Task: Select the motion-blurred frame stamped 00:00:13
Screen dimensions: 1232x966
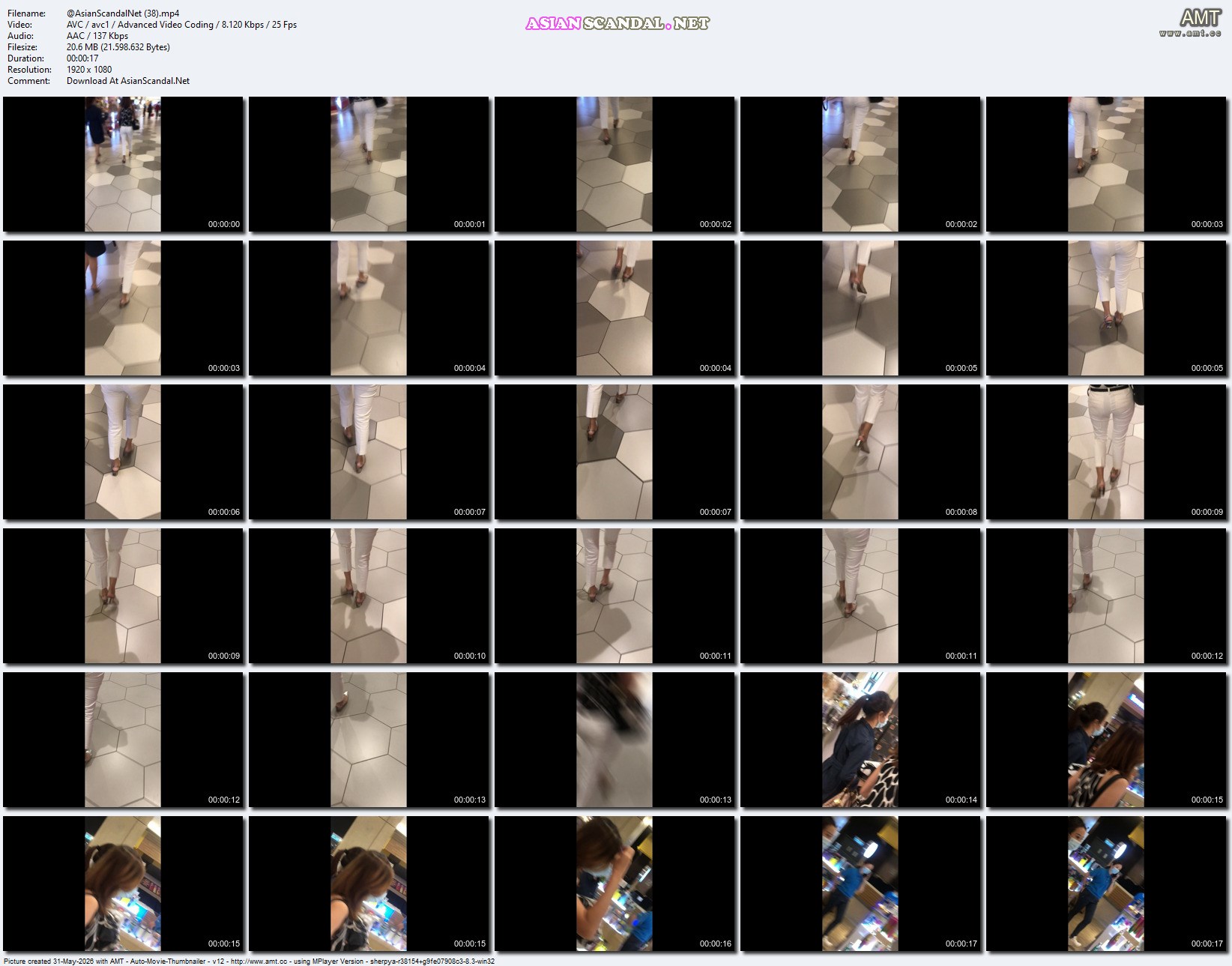Action: coord(615,740)
